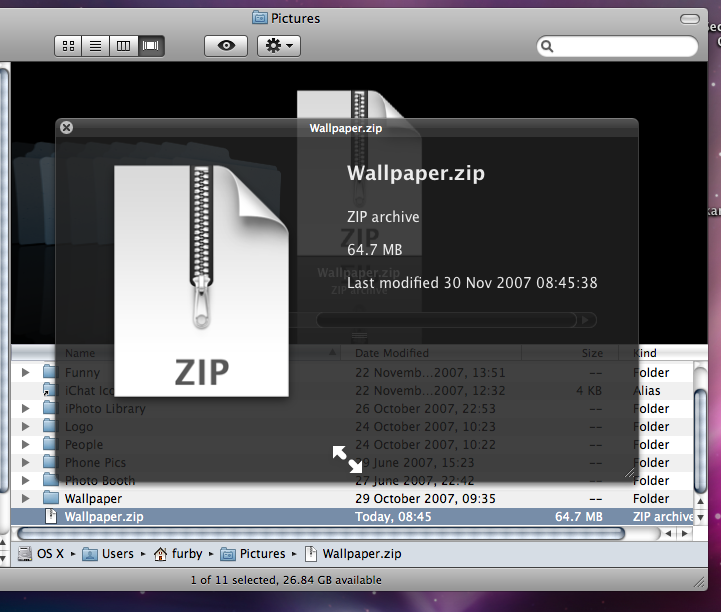Click the search magnifier icon
The width and height of the screenshot is (721, 612).
[547, 46]
